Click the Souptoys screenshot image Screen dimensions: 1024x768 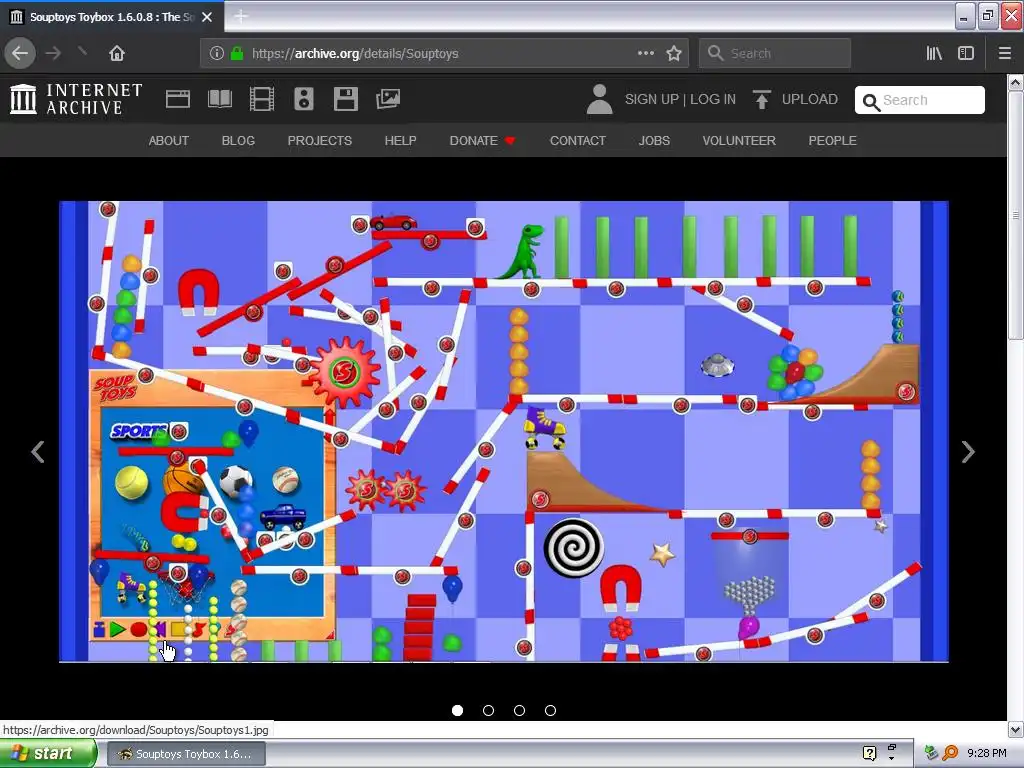pos(504,432)
